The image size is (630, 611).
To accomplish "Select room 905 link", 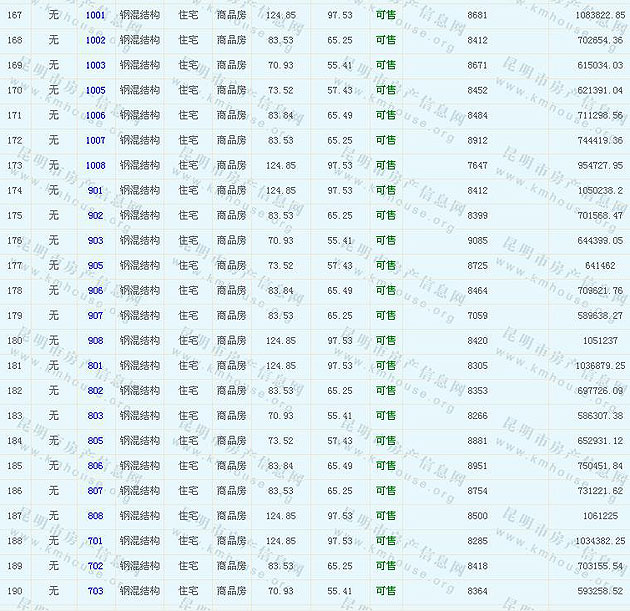I will click(x=95, y=266).
